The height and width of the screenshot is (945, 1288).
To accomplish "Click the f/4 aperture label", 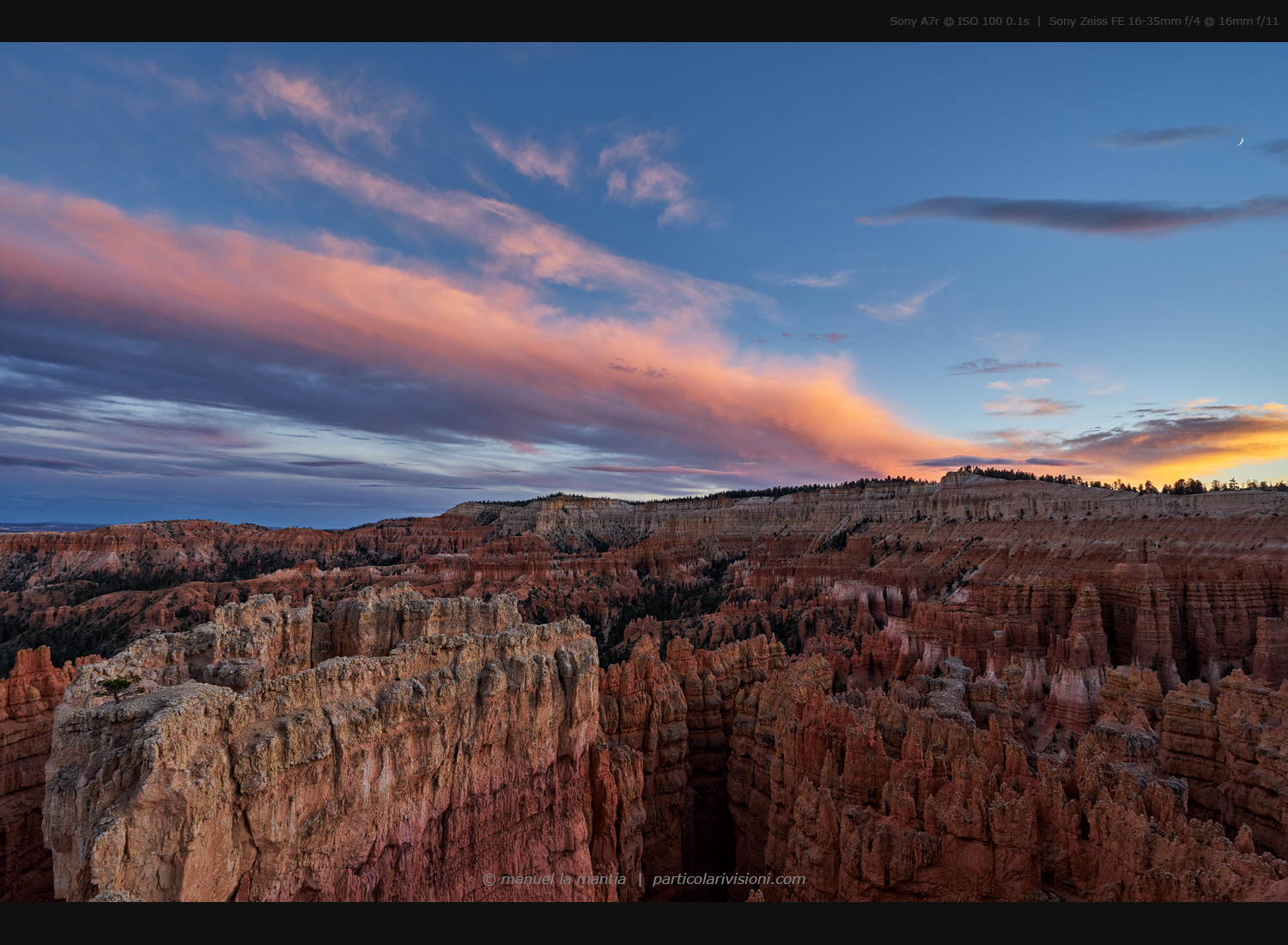I will [1192, 21].
